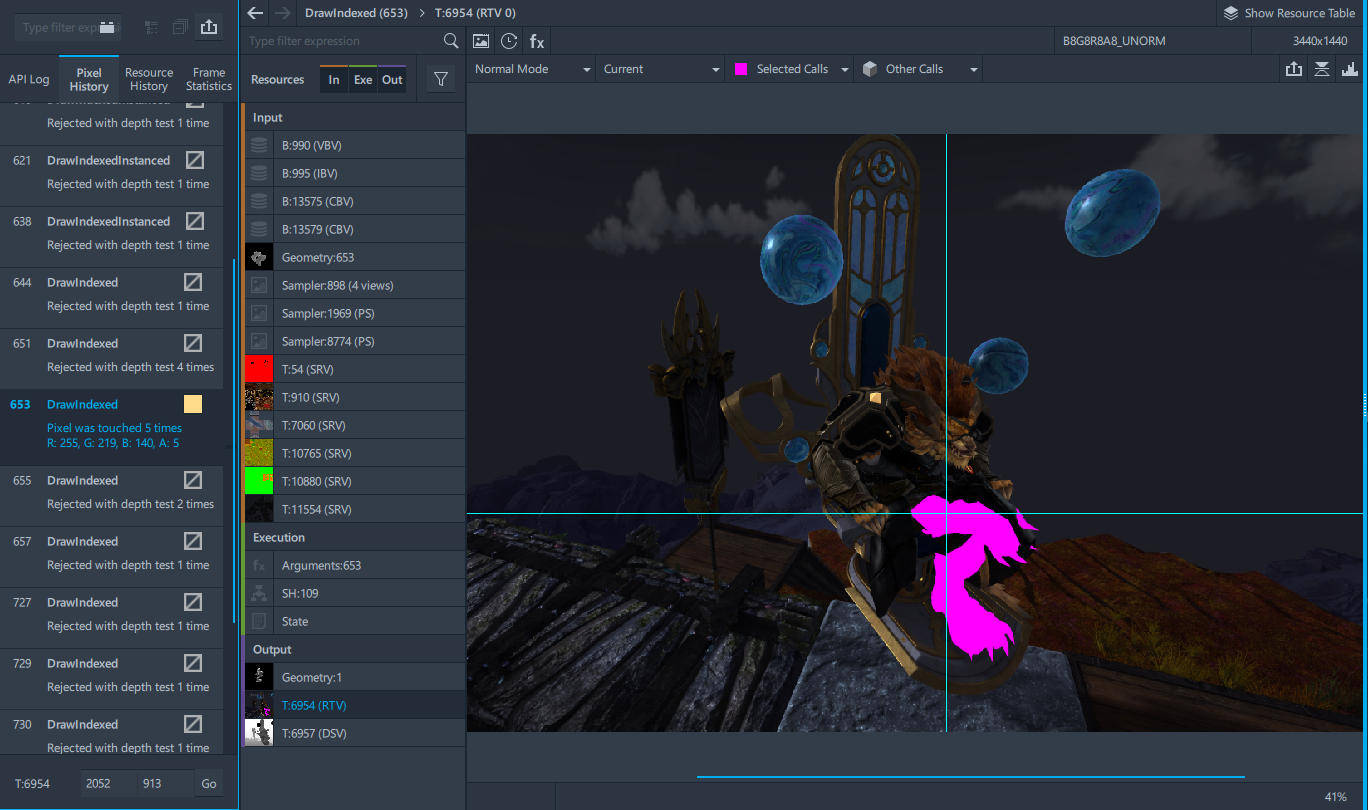Open the Other Calls dropdown
1368x810 pixels.
918,69
